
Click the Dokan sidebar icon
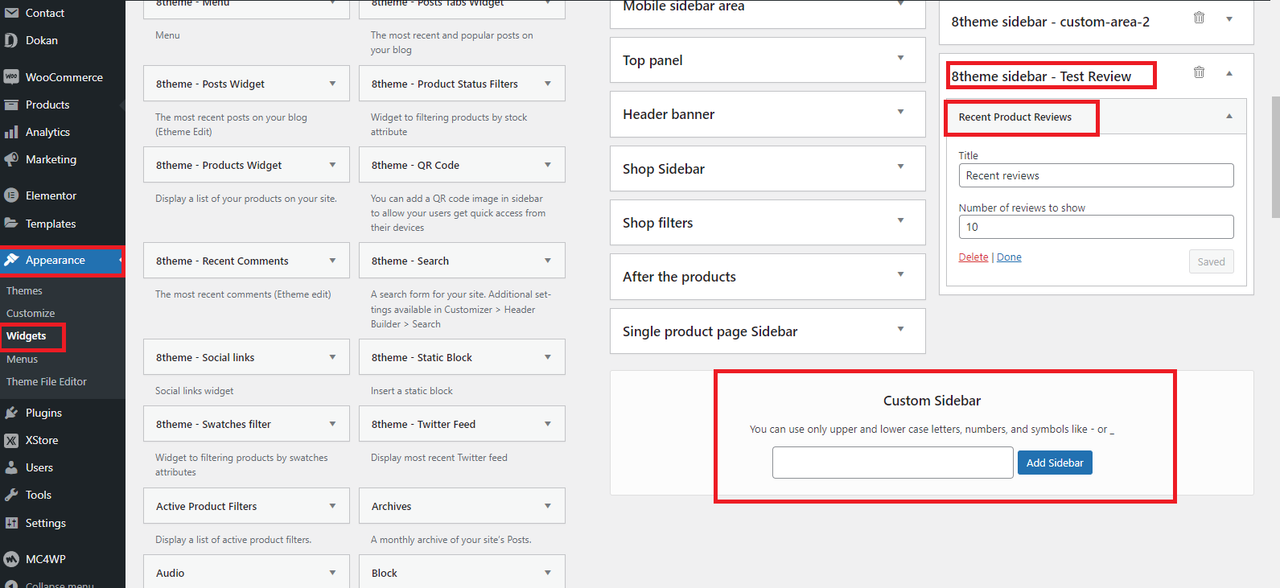[11, 41]
